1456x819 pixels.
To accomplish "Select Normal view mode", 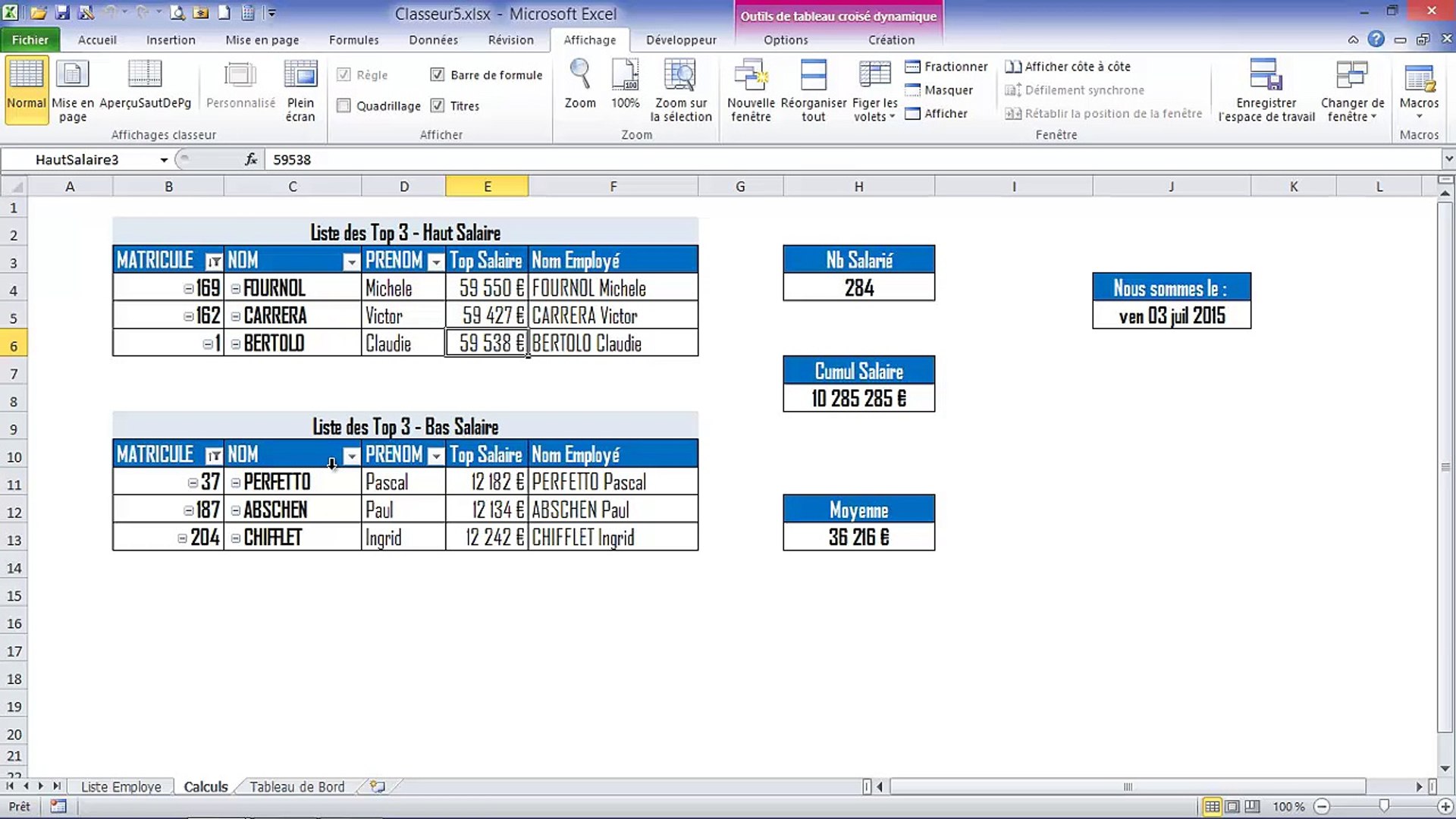I will 26,87.
